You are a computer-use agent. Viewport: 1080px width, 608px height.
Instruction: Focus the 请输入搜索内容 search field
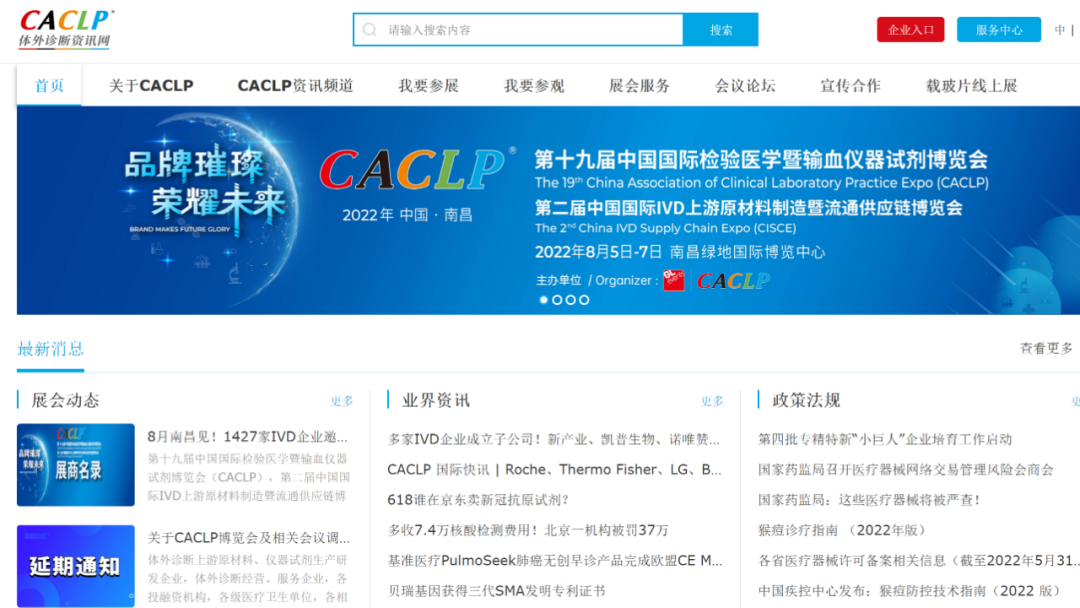[518, 30]
